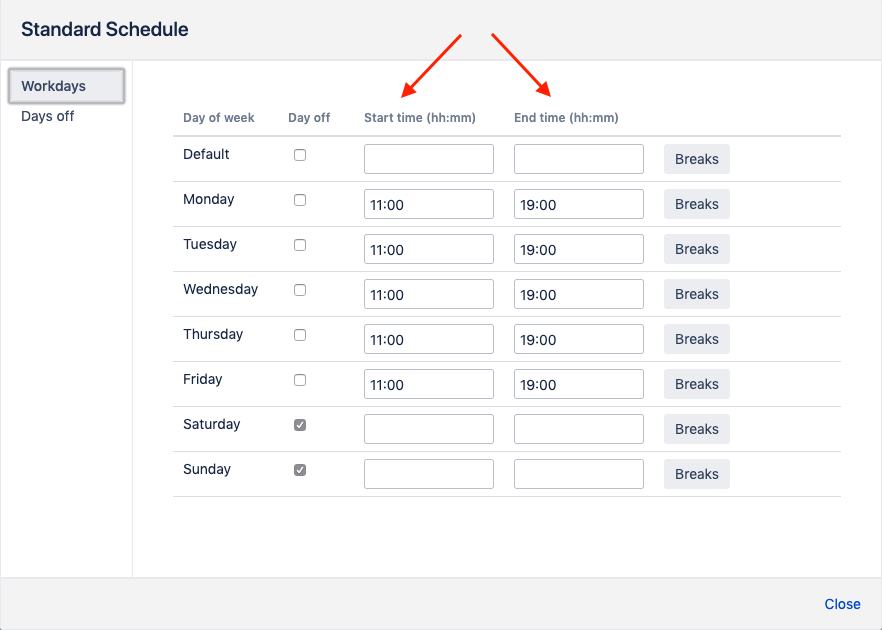Close the Standard Schedule dialog

pyautogui.click(x=842, y=604)
